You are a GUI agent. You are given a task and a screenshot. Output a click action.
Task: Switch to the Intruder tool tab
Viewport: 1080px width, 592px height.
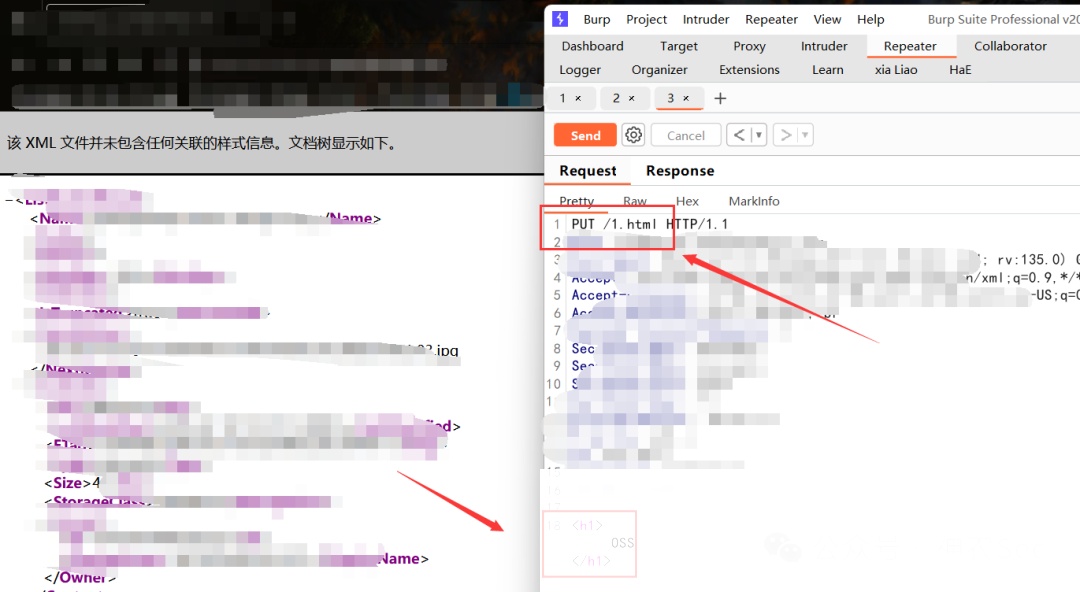(x=824, y=46)
